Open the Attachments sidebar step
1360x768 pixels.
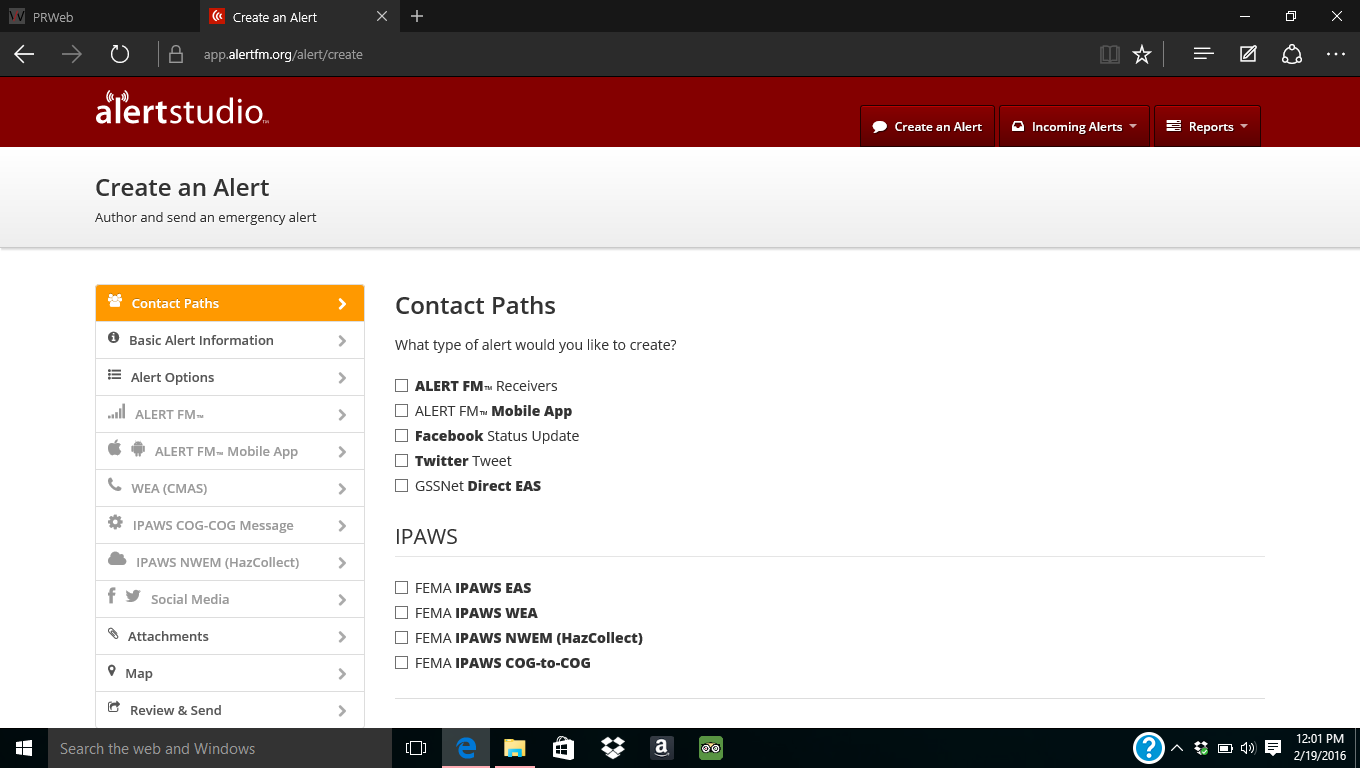pyautogui.click(x=230, y=636)
